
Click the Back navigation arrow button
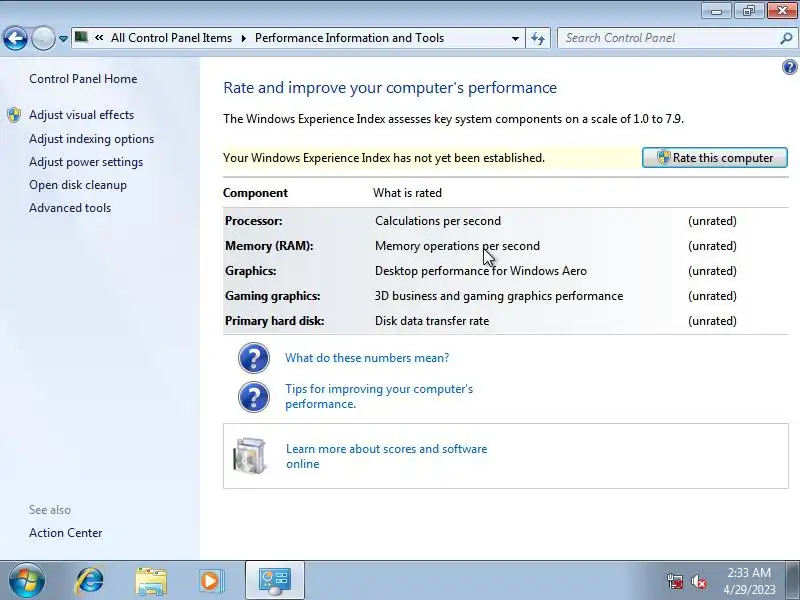tap(15, 38)
